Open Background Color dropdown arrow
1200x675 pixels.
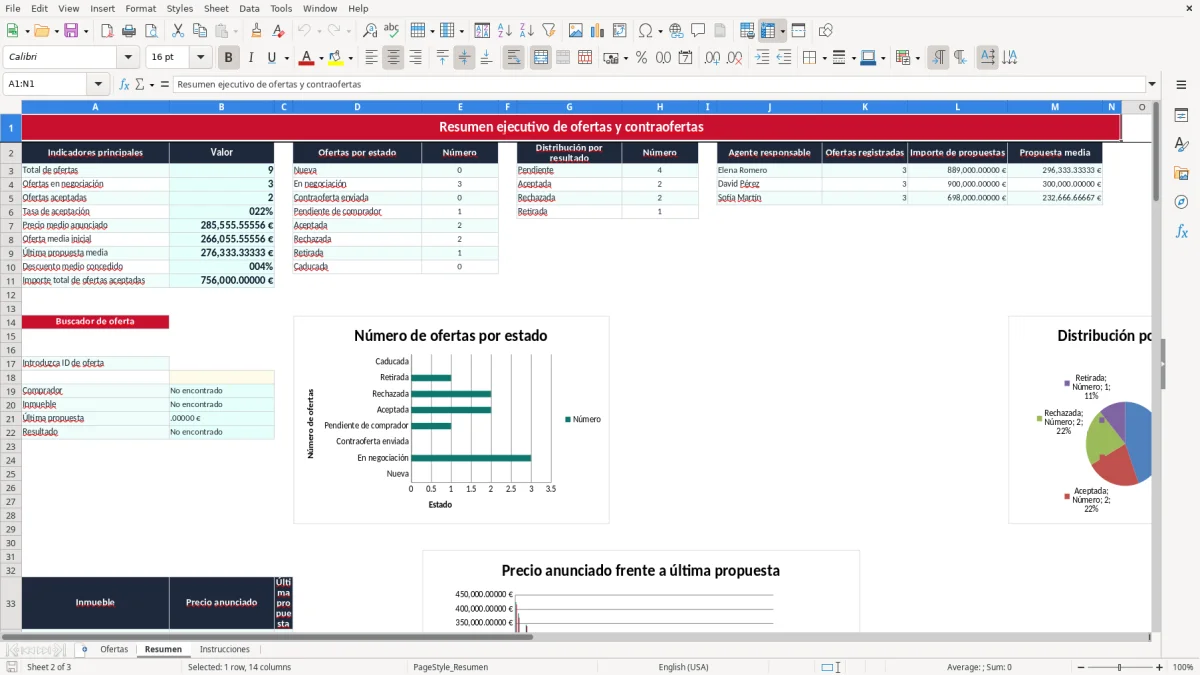[x=350, y=58]
